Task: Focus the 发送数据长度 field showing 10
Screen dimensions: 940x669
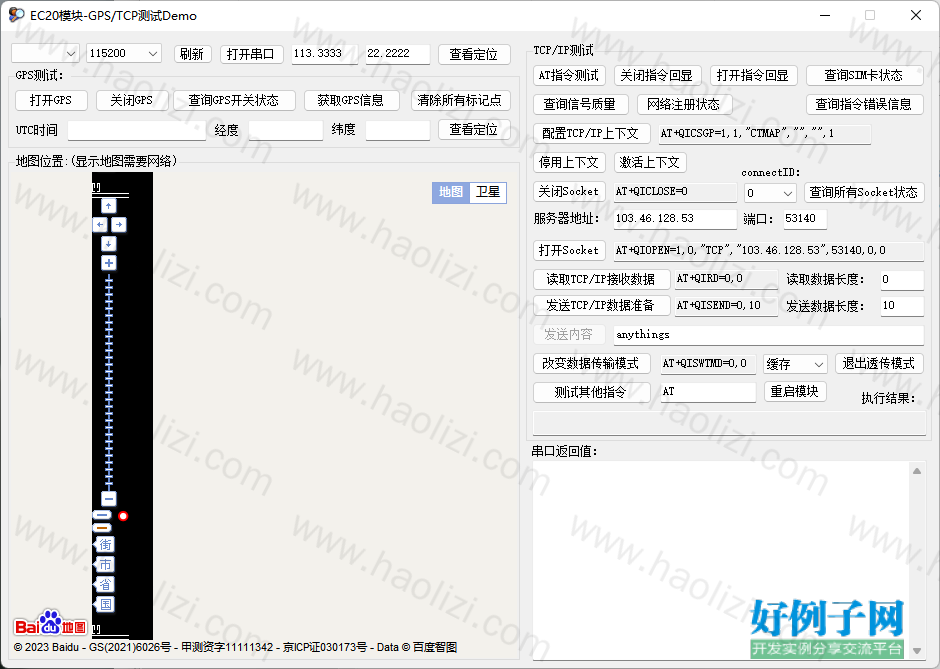Action: pyautogui.click(x=902, y=306)
